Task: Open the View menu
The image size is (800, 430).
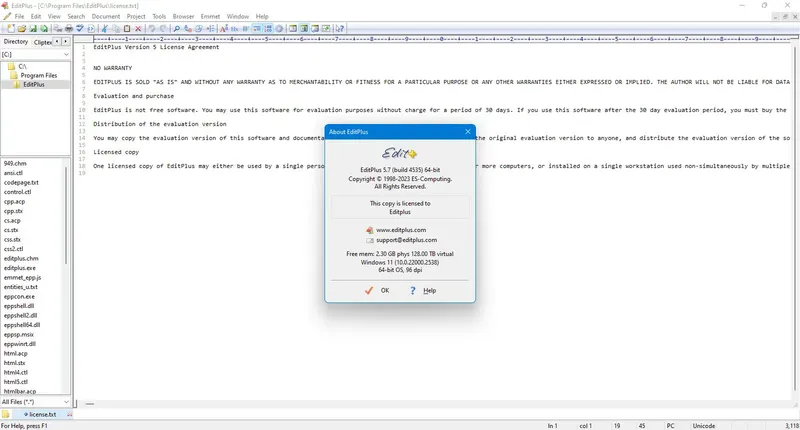Action: [54, 16]
